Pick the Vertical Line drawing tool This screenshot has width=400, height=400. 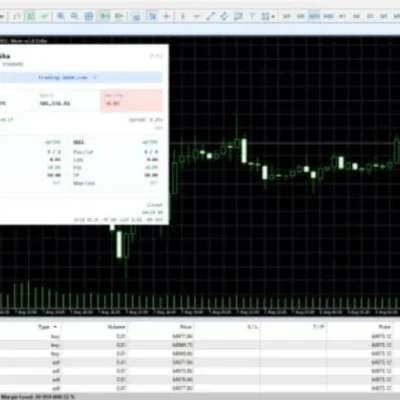182,16
